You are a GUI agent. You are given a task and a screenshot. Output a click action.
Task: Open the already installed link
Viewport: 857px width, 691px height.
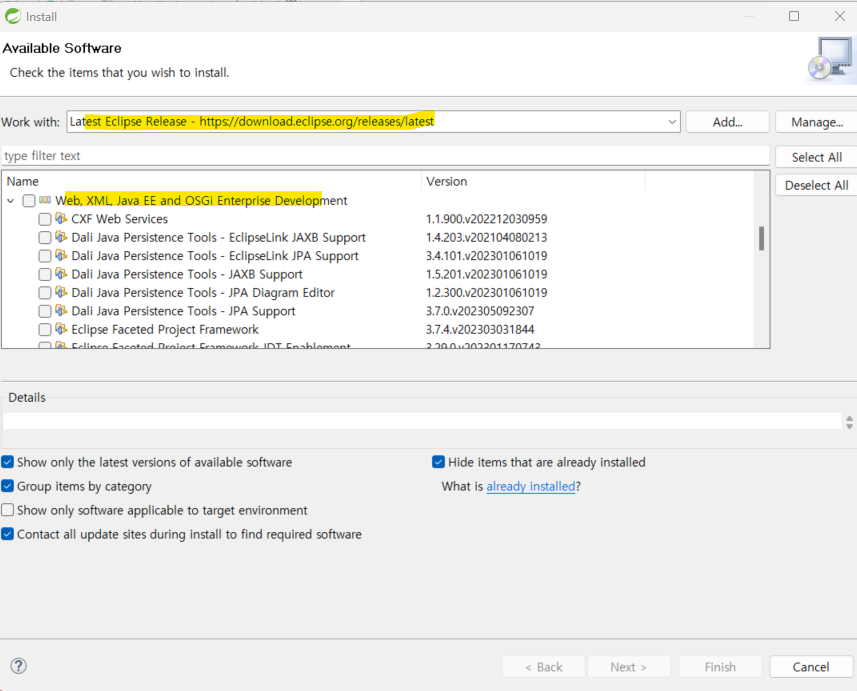[531, 486]
